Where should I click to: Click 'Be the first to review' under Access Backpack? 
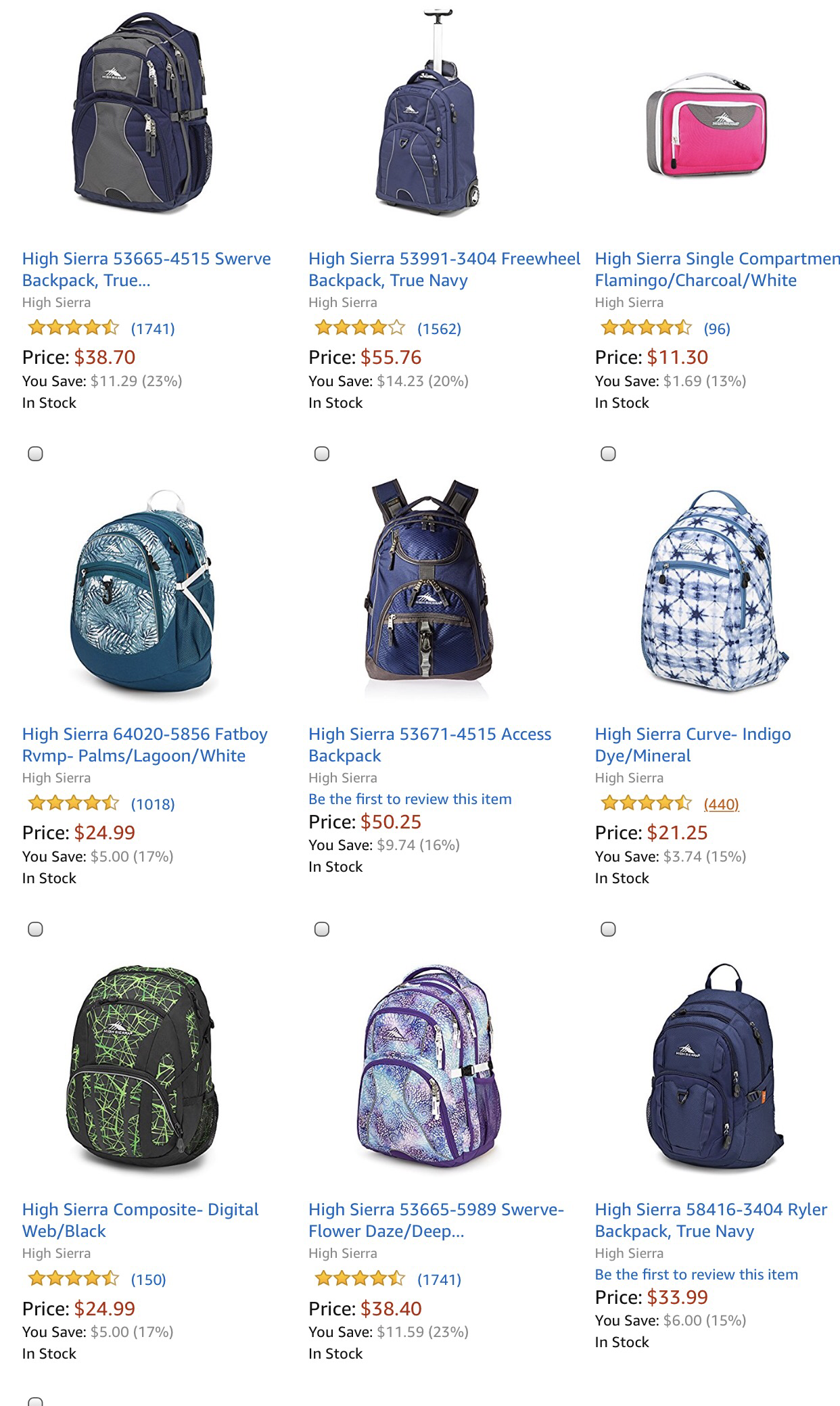(410, 799)
